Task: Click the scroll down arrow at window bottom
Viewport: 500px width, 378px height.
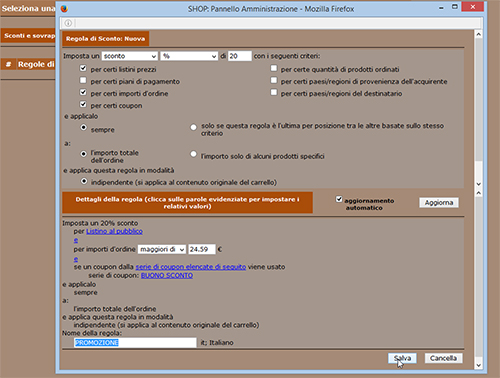Action: point(479,365)
